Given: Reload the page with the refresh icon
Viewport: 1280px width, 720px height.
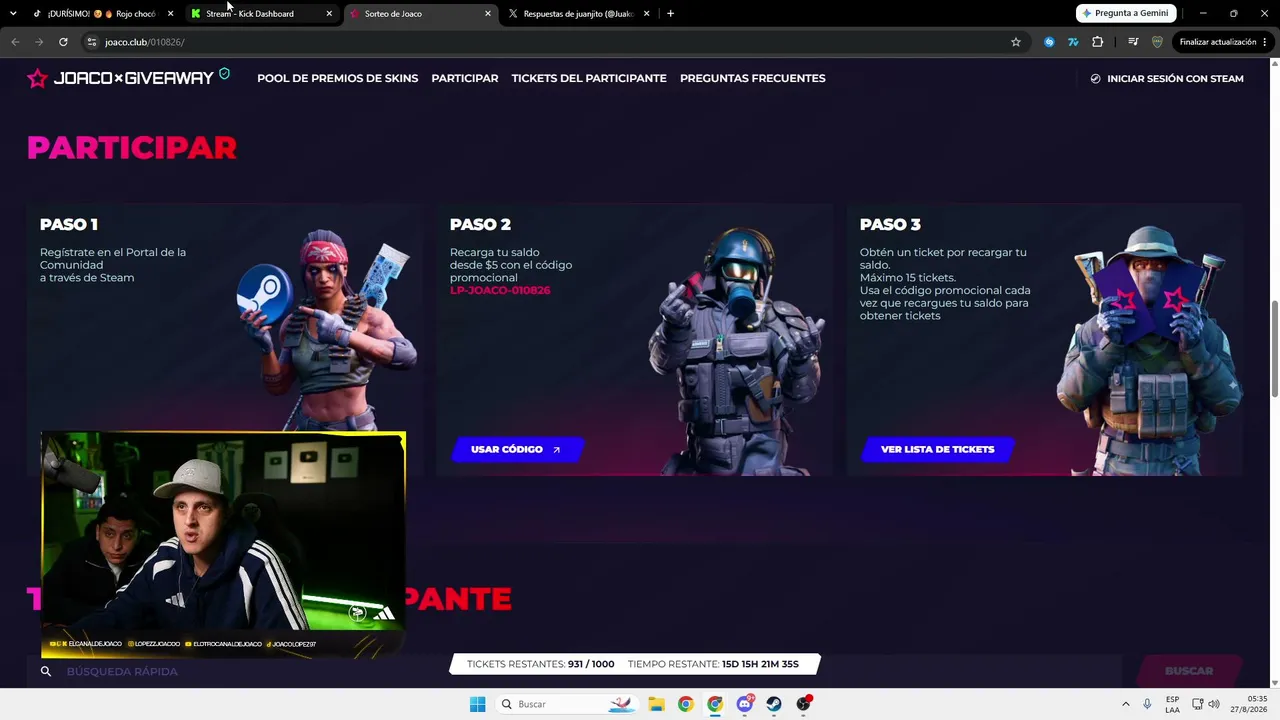Looking at the screenshot, I should point(63,42).
